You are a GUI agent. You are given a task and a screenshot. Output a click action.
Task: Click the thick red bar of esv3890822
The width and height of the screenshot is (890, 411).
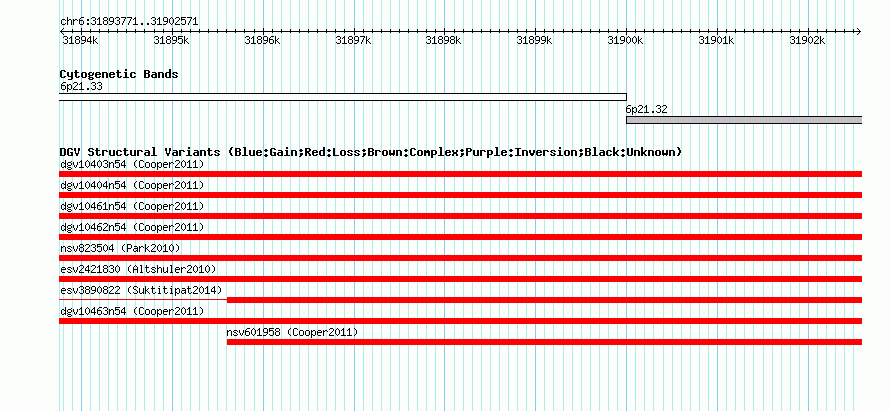(x=544, y=300)
